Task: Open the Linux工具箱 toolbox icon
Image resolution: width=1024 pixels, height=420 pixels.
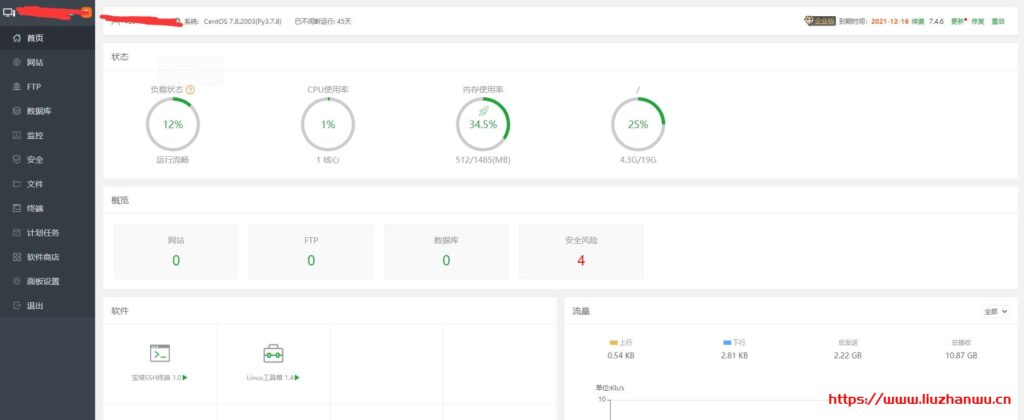Action: [x=273, y=353]
